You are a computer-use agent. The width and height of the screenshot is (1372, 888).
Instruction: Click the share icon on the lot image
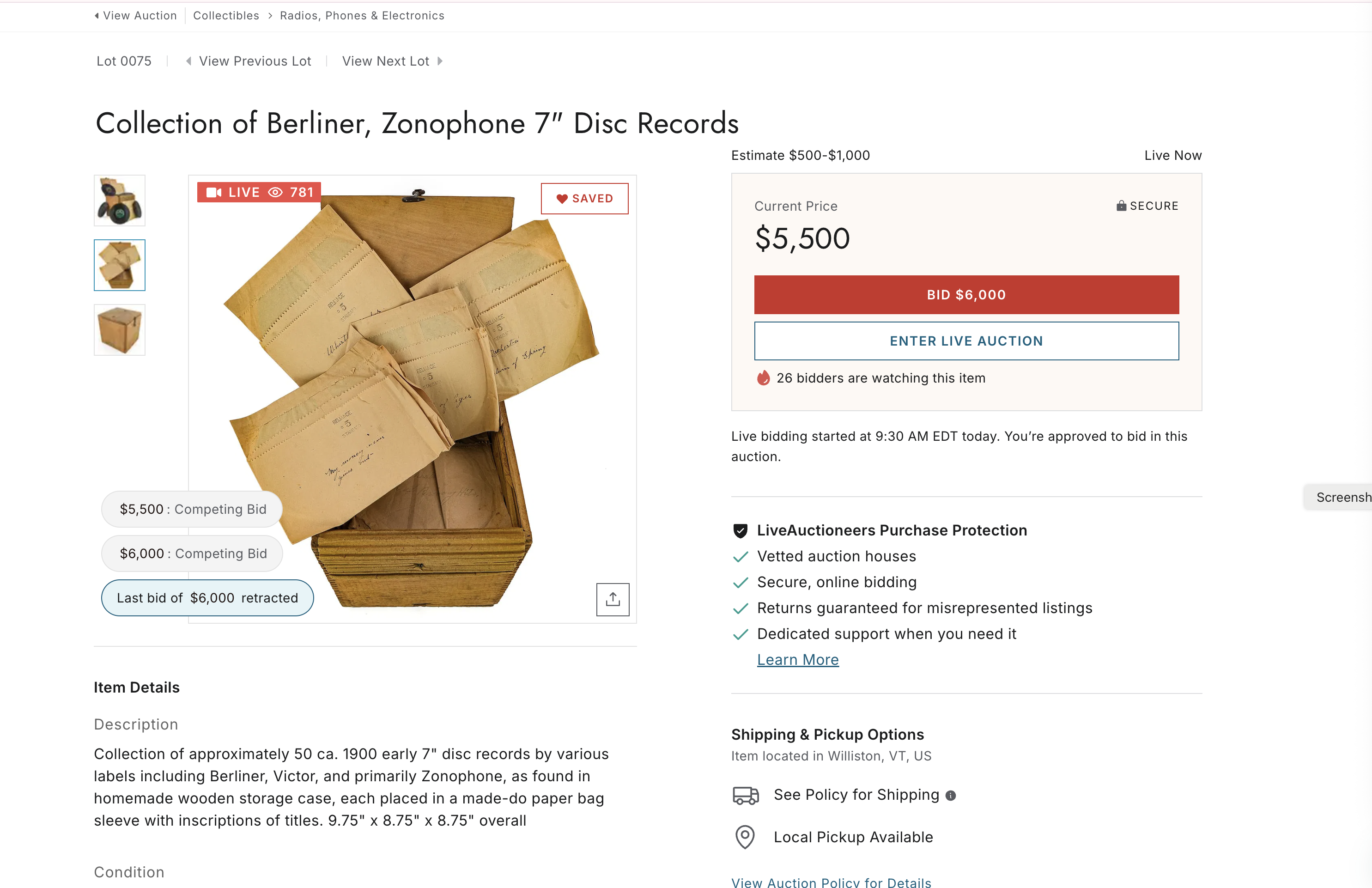[x=612, y=599]
